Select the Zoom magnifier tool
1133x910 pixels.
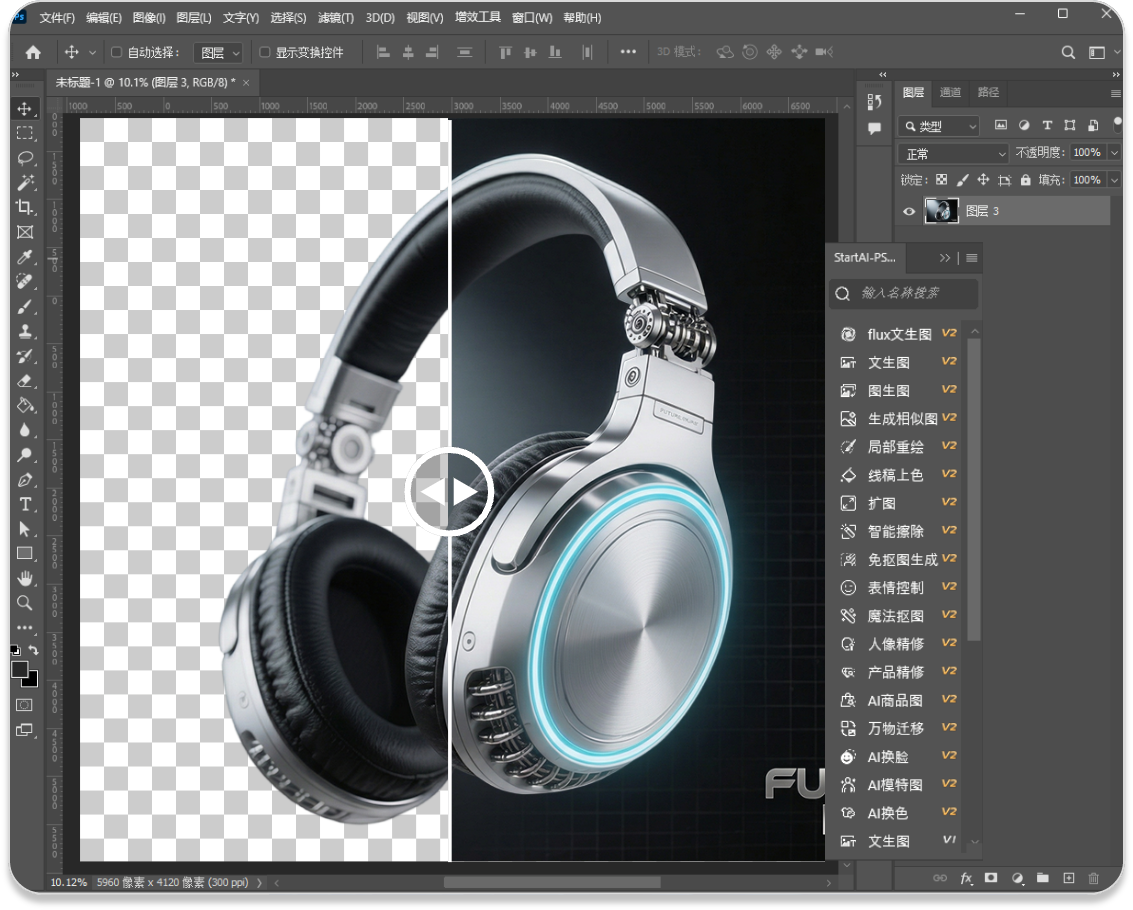(25, 603)
